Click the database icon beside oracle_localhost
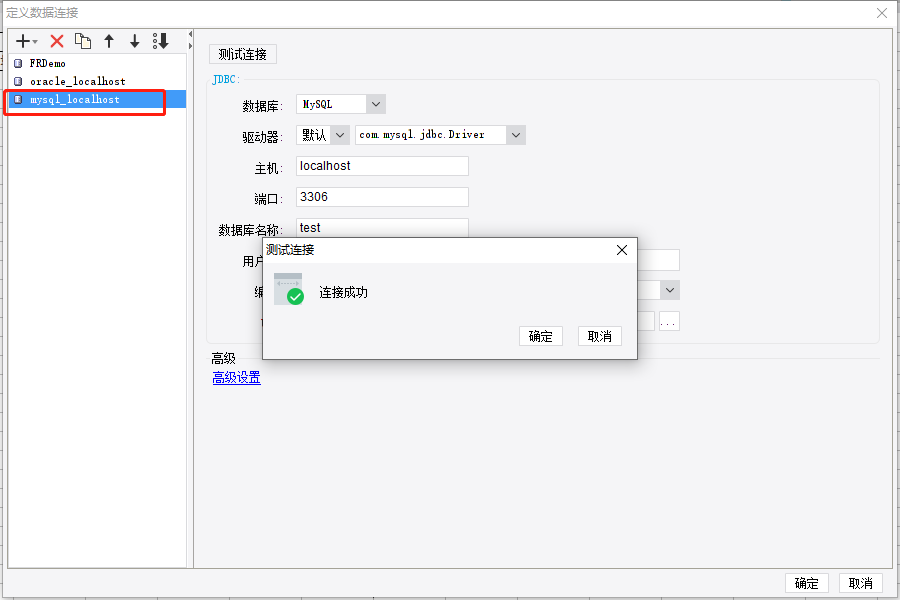Screen dimensions: 900x600 click(x=16, y=81)
